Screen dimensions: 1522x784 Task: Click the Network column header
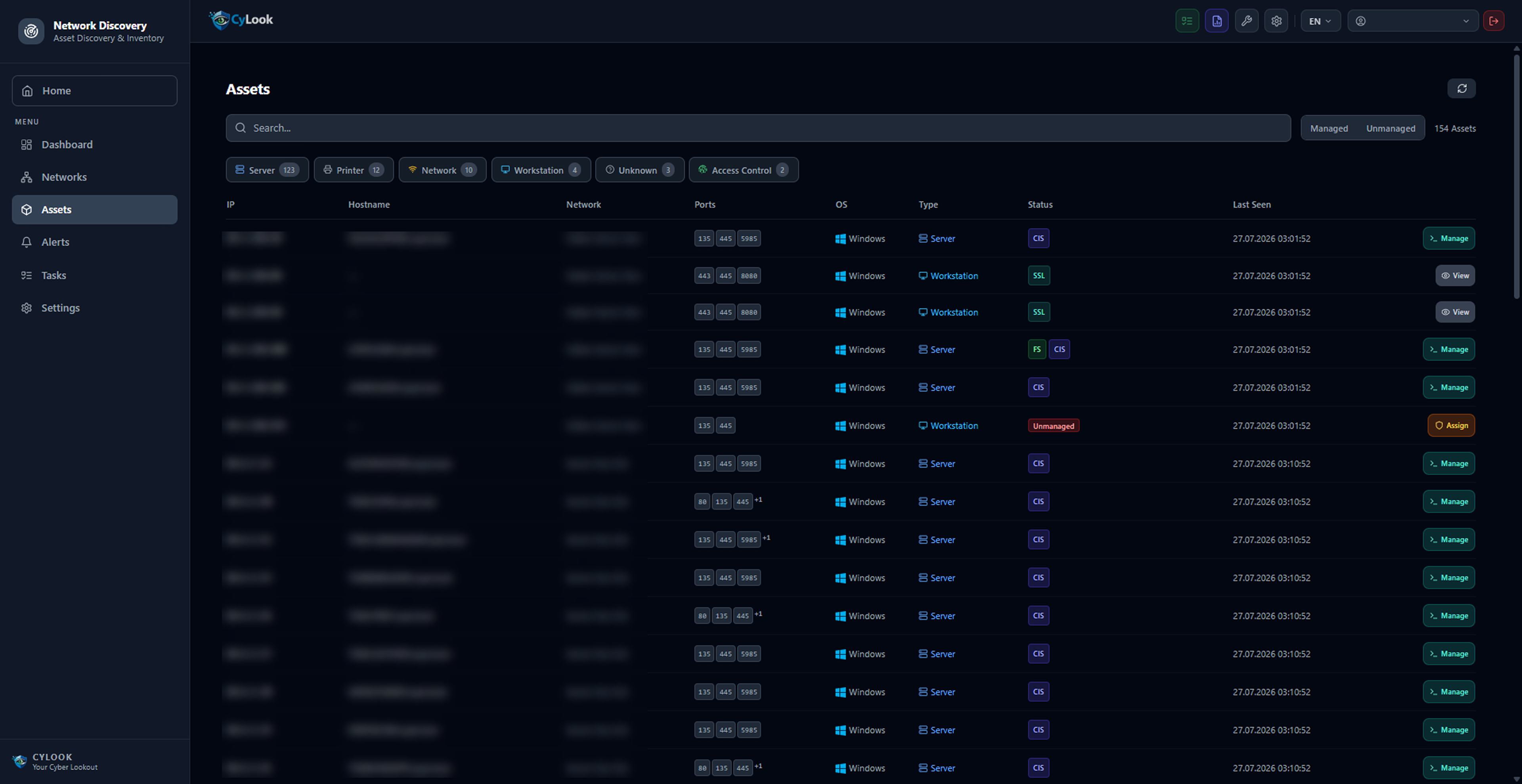click(583, 205)
